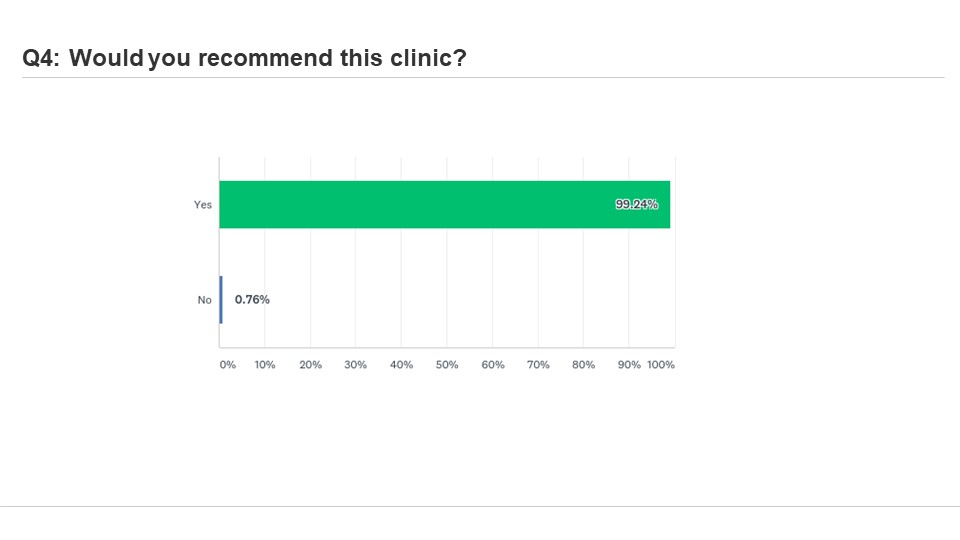This screenshot has width=960, height=540.
Task: Click the 50% axis tick label
Action: click(447, 365)
